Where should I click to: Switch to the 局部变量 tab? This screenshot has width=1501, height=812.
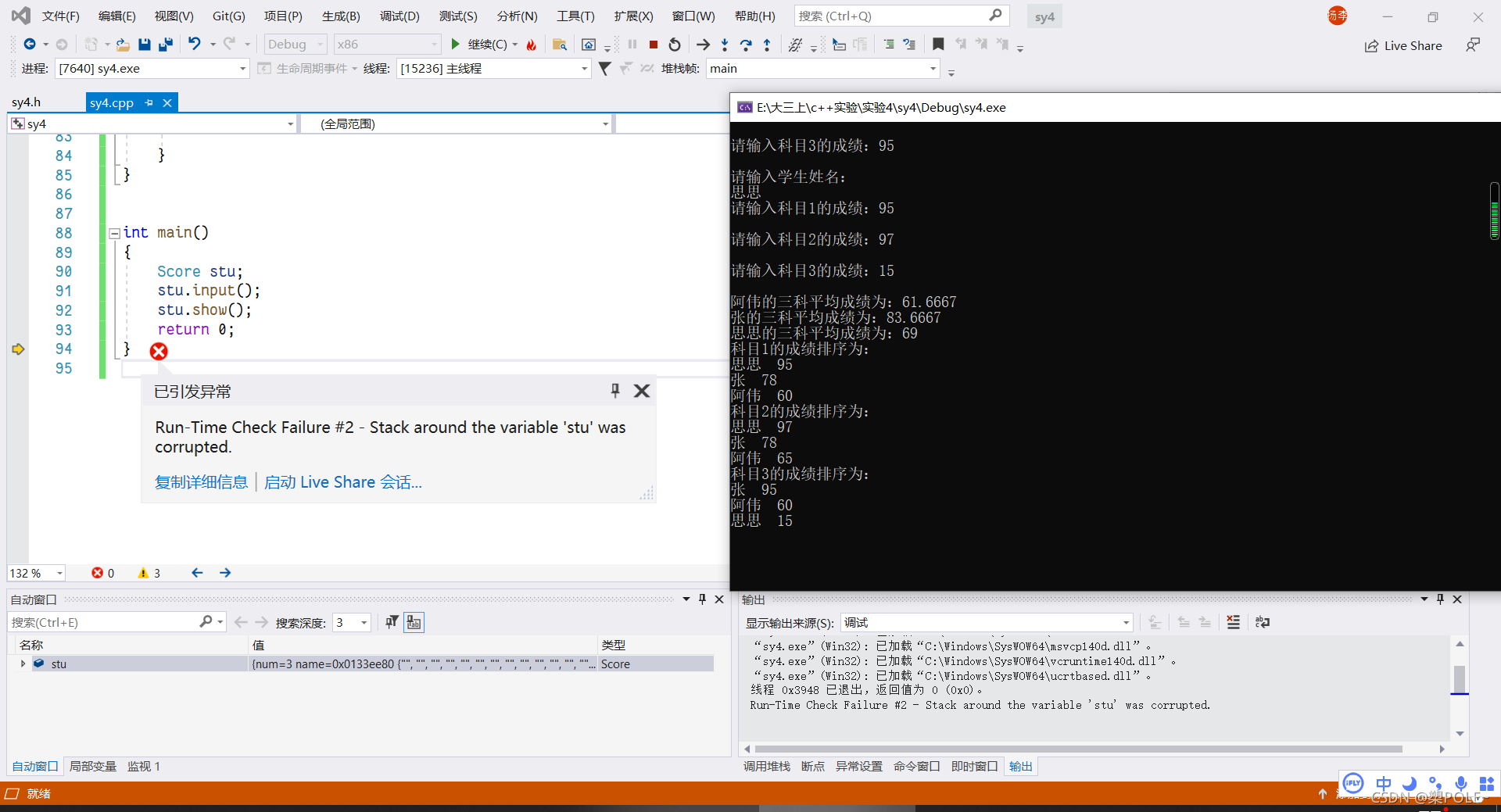[x=92, y=766]
